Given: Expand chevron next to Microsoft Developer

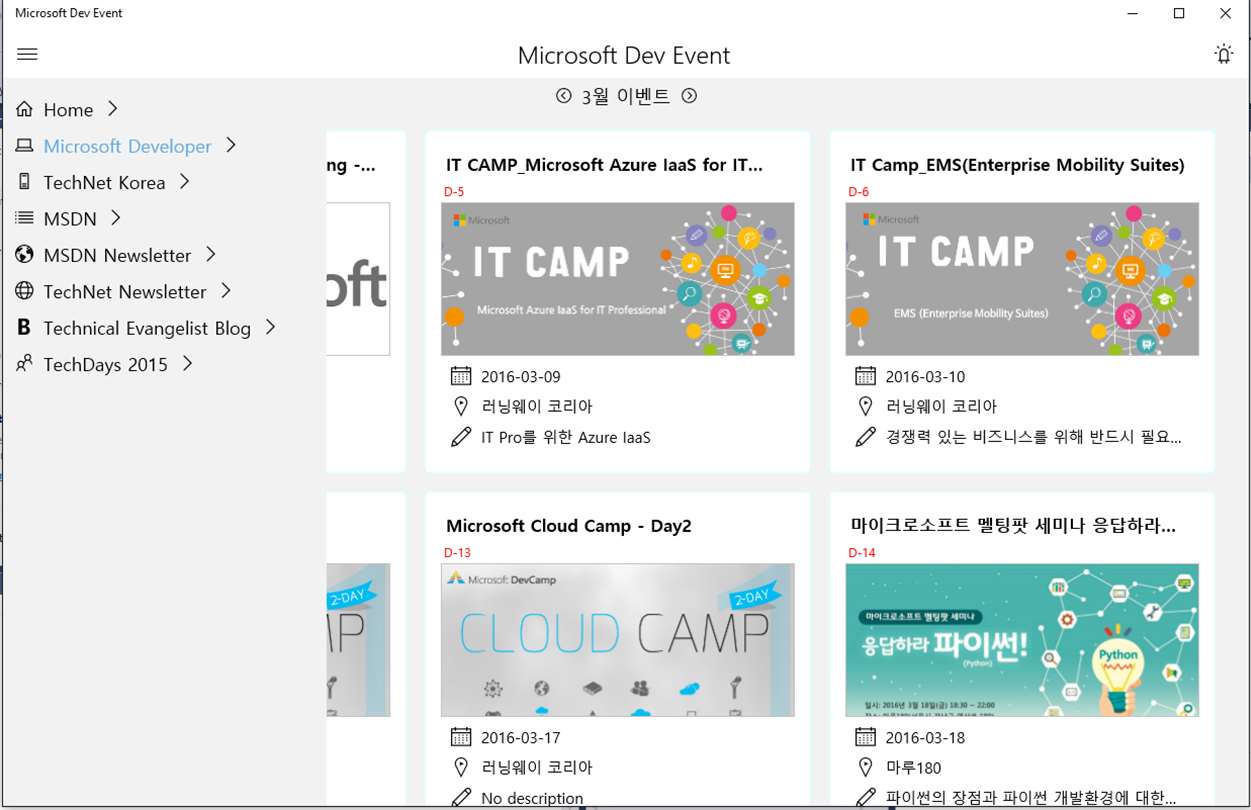Looking at the screenshot, I should coord(231,146).
